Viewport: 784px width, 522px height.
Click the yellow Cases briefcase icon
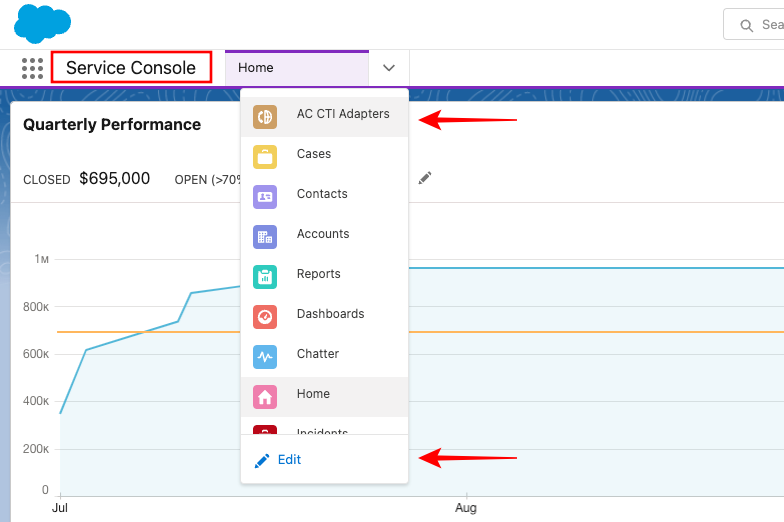click(265, 157)
